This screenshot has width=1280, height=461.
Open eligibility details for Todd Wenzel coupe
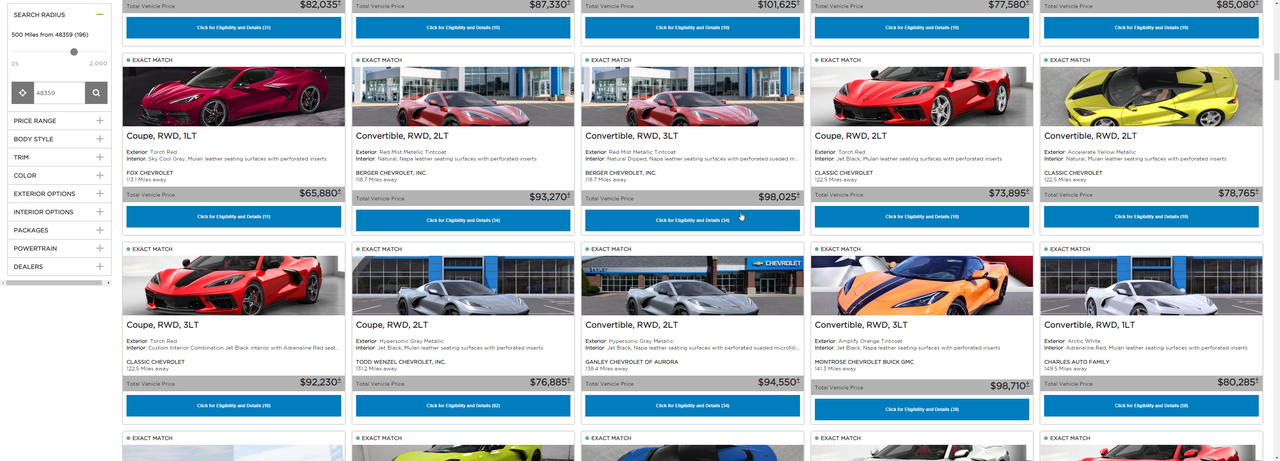click(x=463, y=406)
